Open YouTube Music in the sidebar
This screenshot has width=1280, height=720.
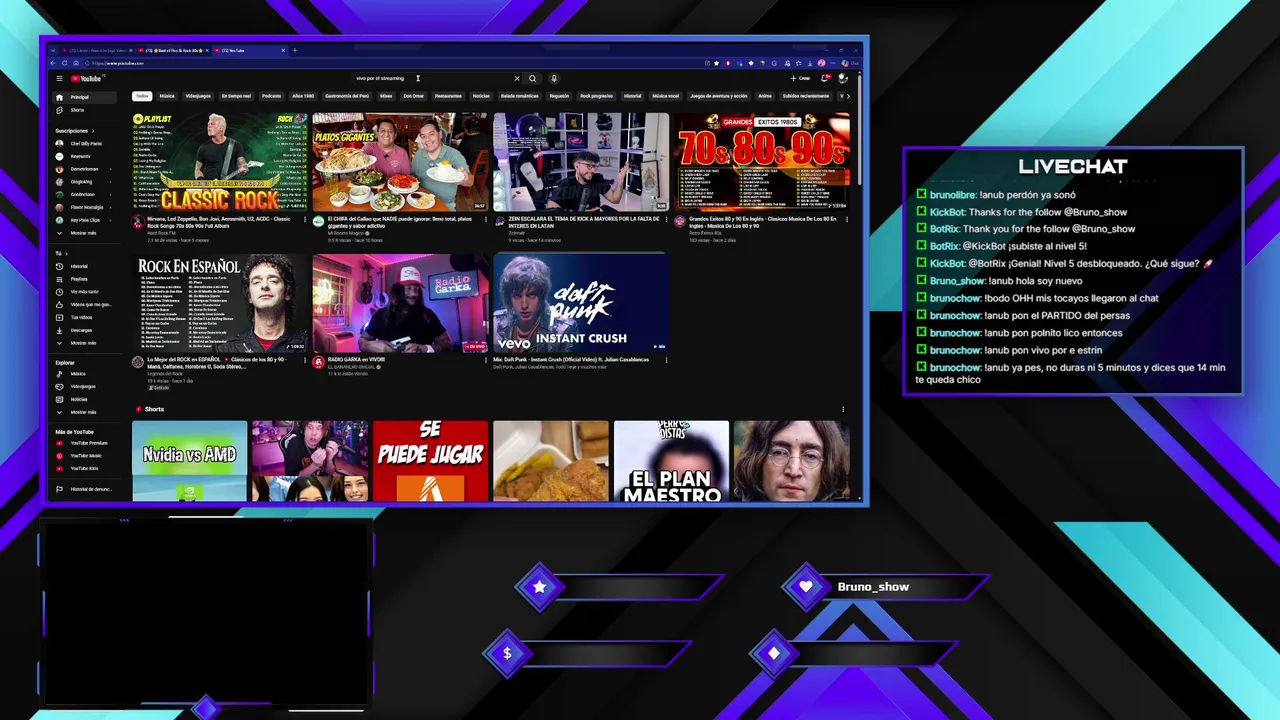tap(84, 456)
